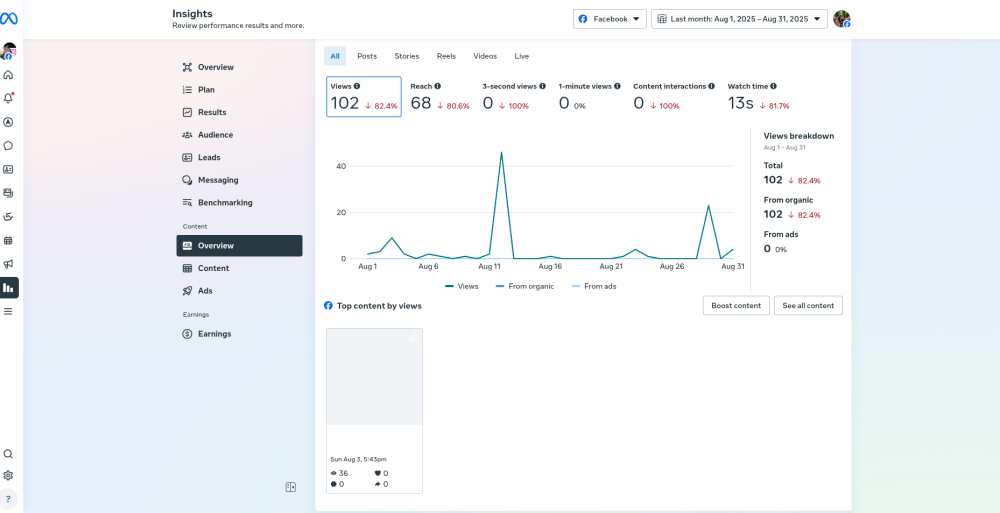
Task: Open the Settings gear icon
Action: coord(8,476)
